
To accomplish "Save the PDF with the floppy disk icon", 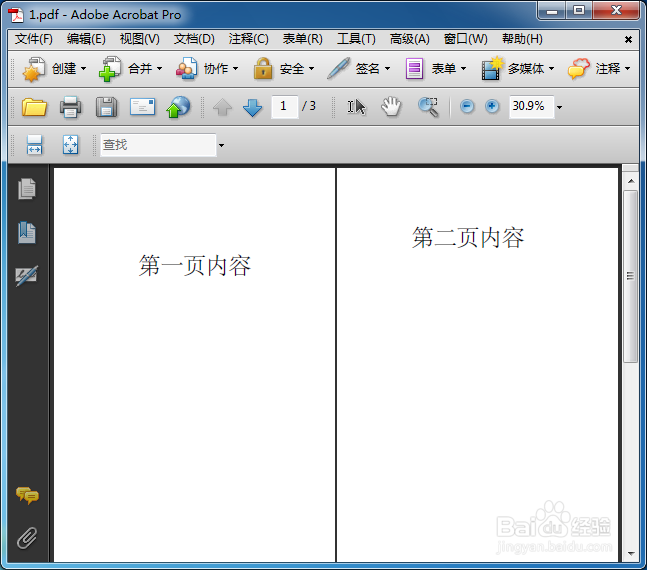I will pyautogui.click(x=106, y=107).
